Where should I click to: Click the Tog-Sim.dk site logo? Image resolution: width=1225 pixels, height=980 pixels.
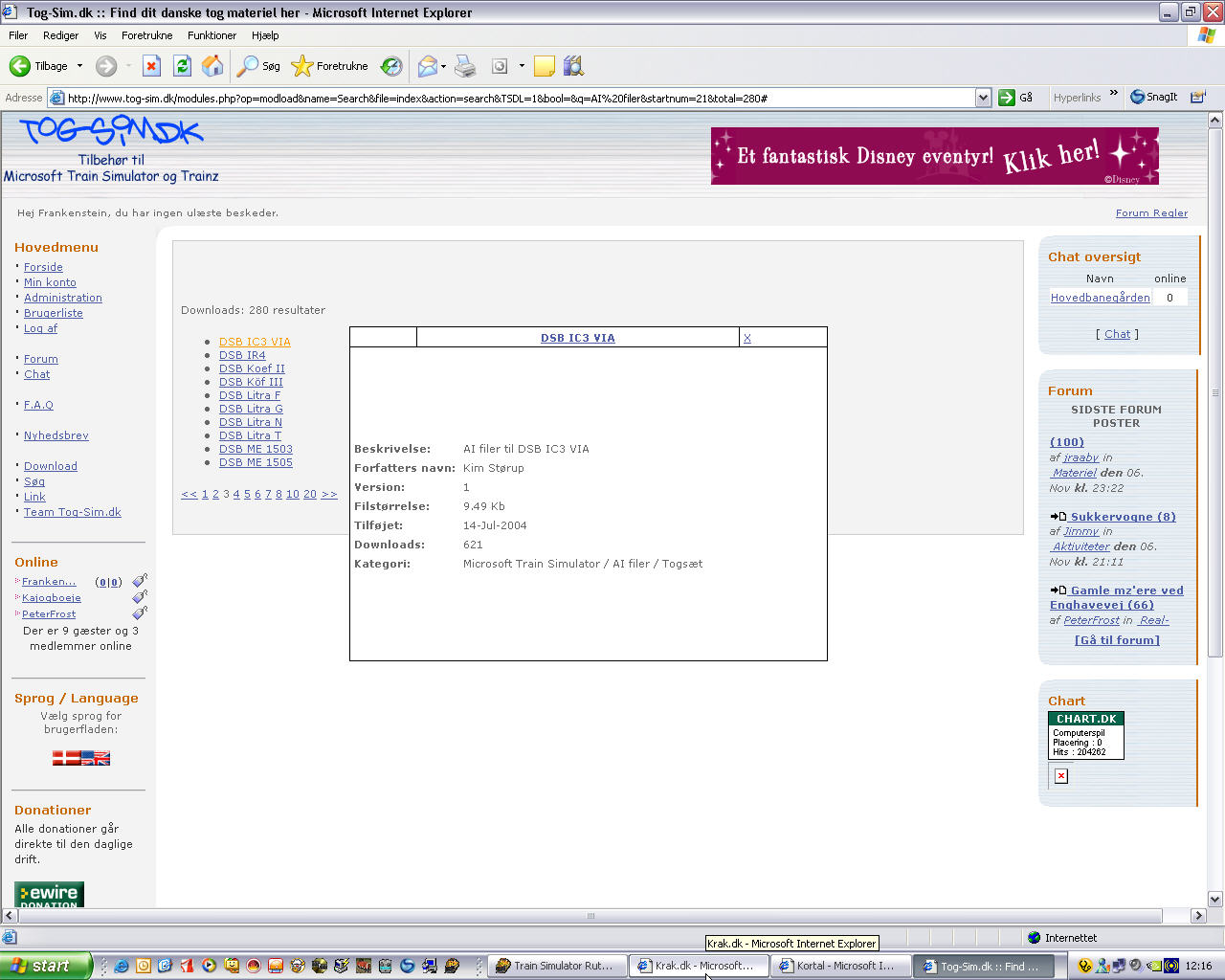(x=111, y=130)
